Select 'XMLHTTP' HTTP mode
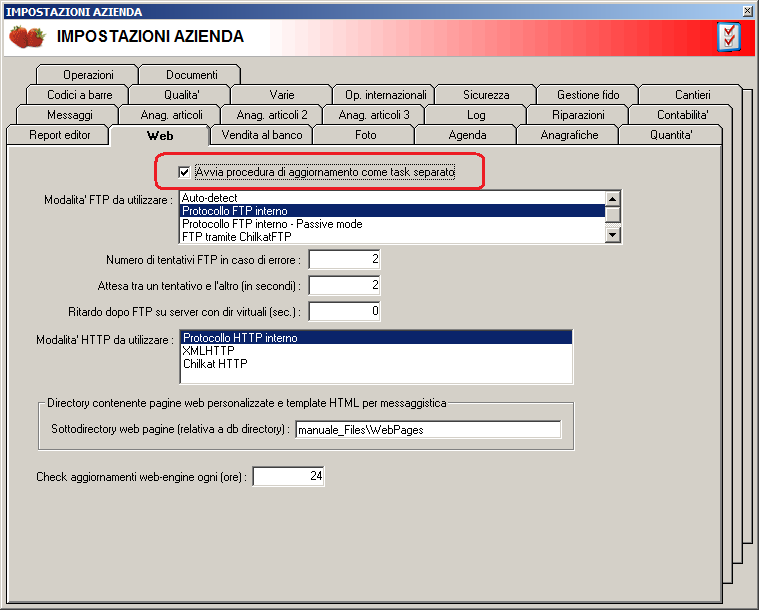Screen dimensions: 759x610 [376, 351]
